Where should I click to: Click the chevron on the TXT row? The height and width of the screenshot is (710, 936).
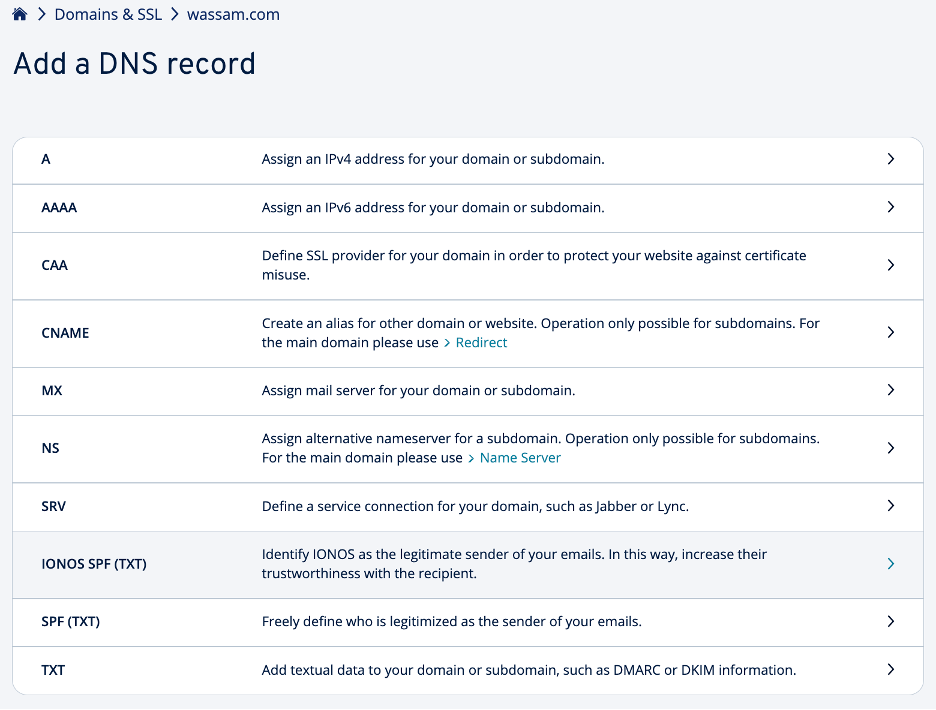890,669
